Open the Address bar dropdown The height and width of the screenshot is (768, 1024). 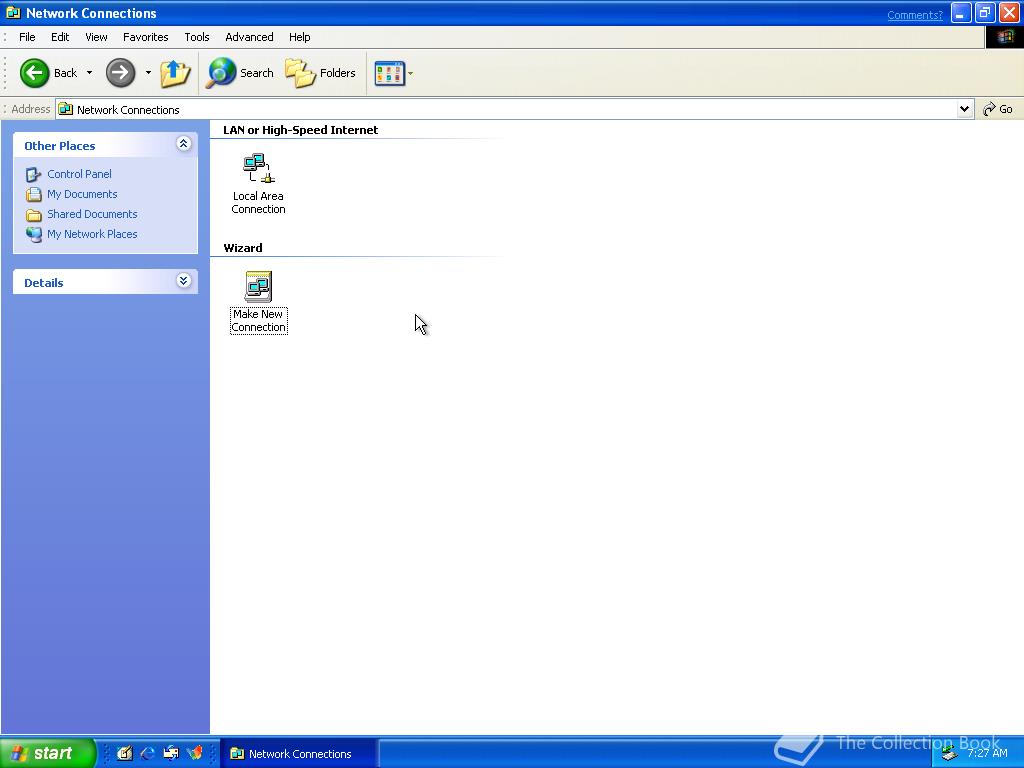[963, 109]
